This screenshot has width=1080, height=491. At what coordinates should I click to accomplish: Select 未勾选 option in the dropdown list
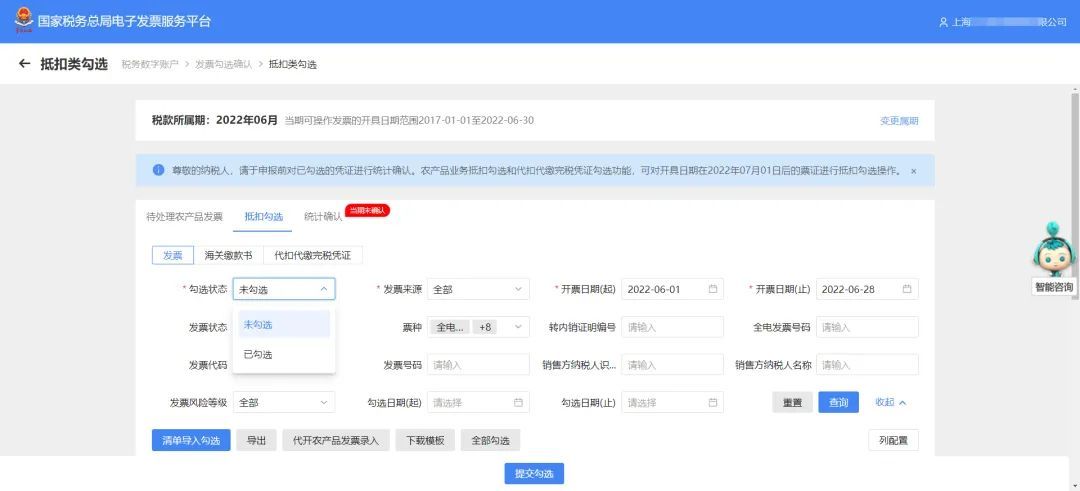[x=284, y=324]
